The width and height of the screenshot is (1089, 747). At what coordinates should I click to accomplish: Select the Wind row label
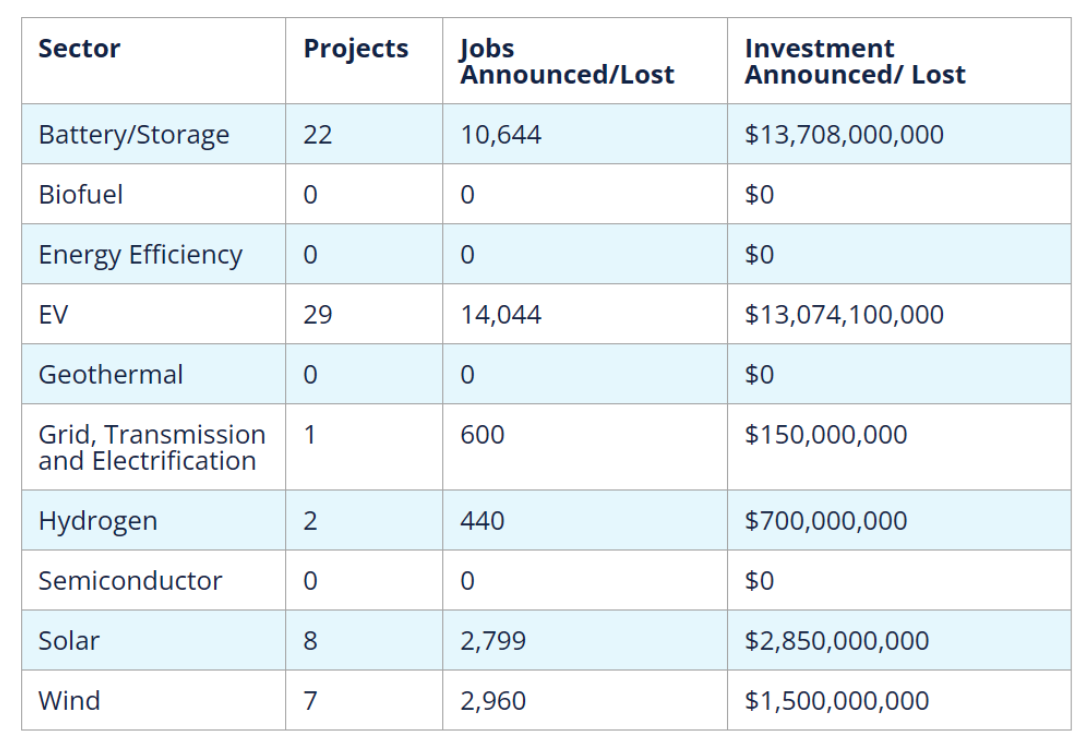coord(69,701)
